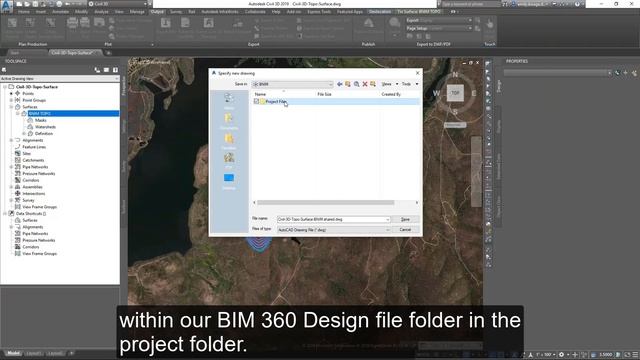The width and height of the screenshot is (640, 360).
Task: Select the Project Files folder row
Action: click(x=336, y=101)
